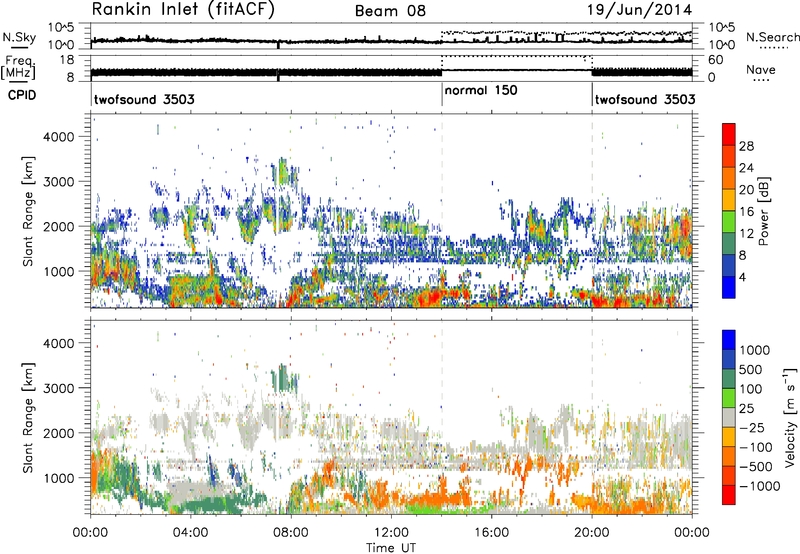Click the '04:00' time tick label
800x554 pixels.
(x=190, y=533)
